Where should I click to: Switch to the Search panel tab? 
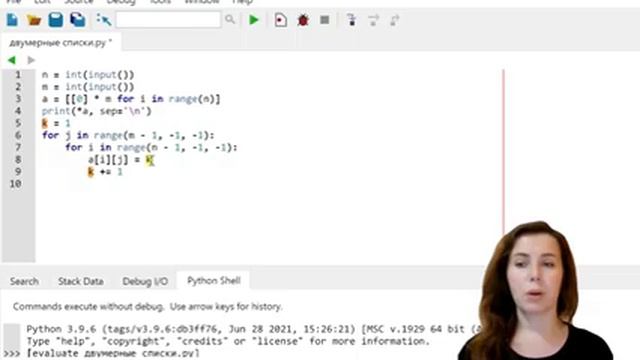click(x=24, y=281)
